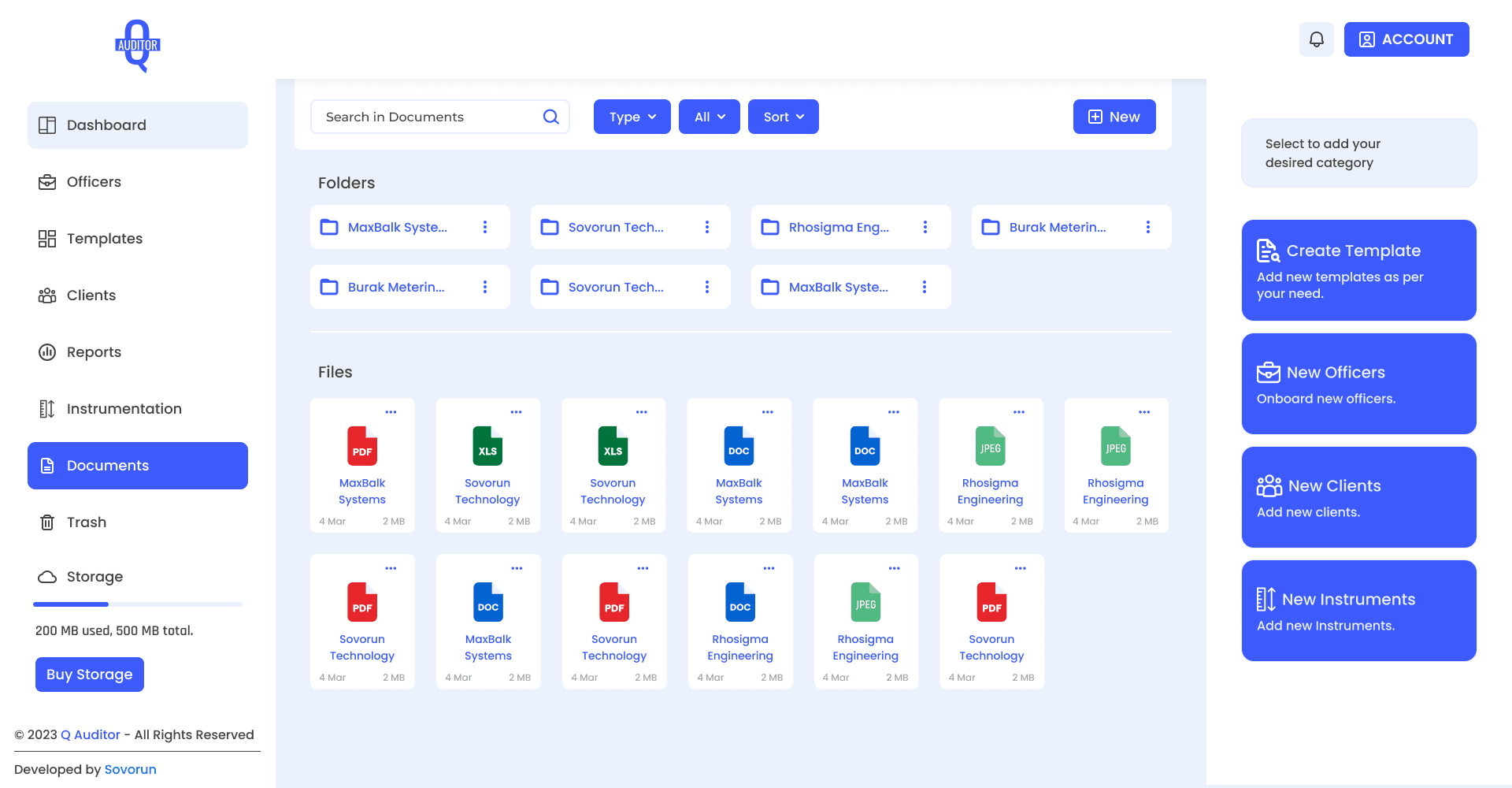
Task: Open the Q Auditor logo
Action: pos(138,46)
